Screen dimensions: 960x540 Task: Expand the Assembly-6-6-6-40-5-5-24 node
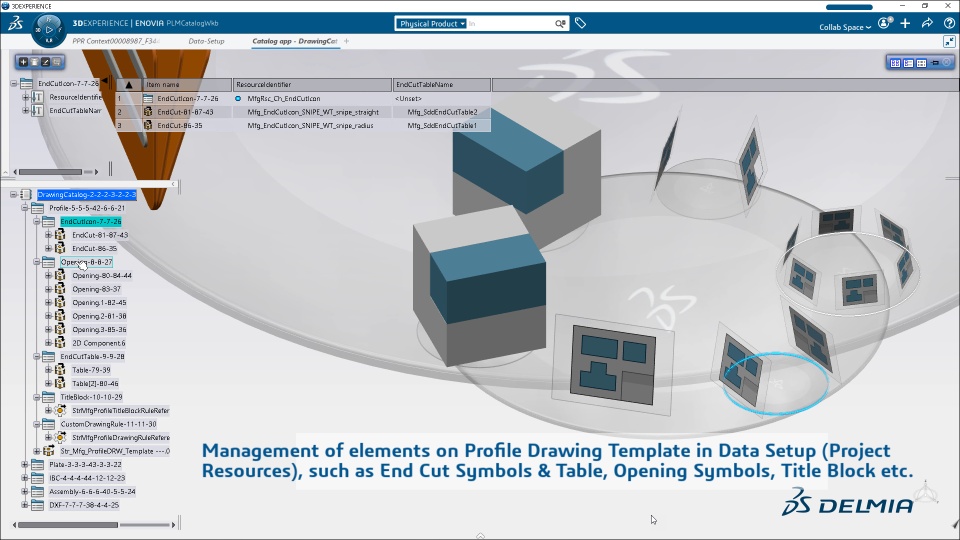click(25, 491)
